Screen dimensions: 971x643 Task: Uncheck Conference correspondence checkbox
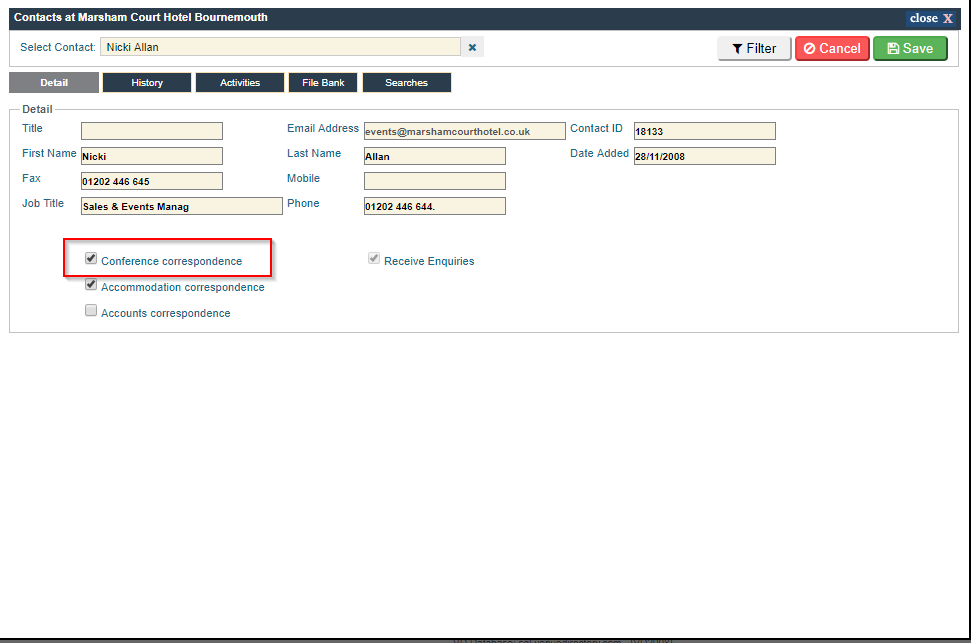coord(91,258)
